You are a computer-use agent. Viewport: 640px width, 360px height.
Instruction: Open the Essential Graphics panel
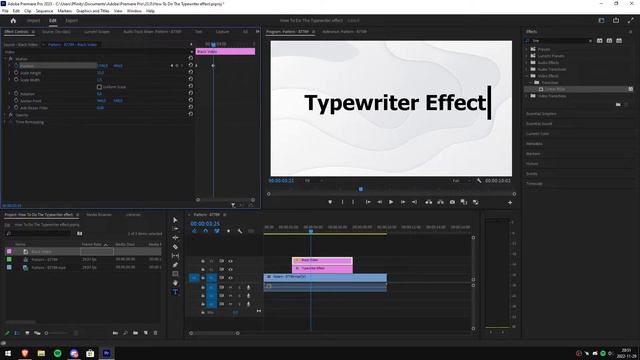pos(541,113)
